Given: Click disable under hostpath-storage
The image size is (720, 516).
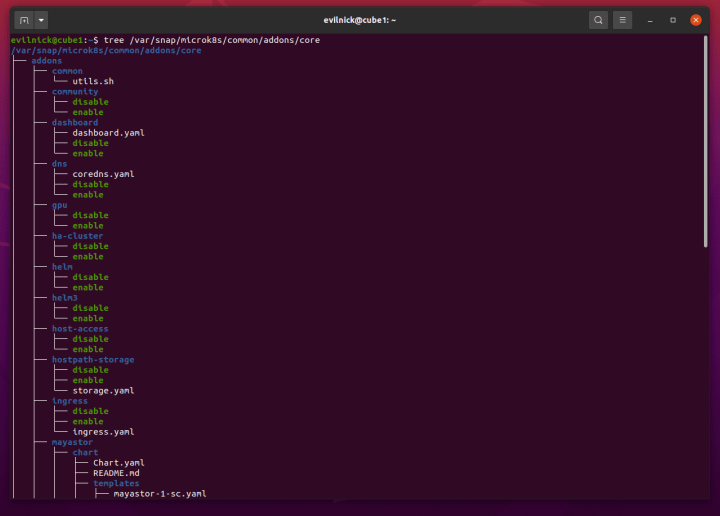Looking at the screenshot, I should (90, 370).
